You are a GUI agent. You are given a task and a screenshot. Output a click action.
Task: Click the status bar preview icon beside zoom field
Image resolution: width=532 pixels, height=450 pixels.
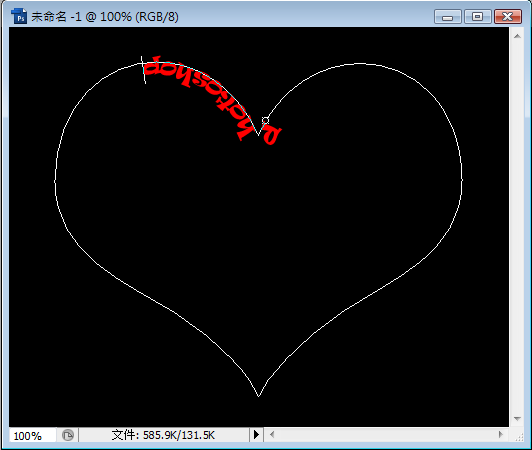[68, 435]
